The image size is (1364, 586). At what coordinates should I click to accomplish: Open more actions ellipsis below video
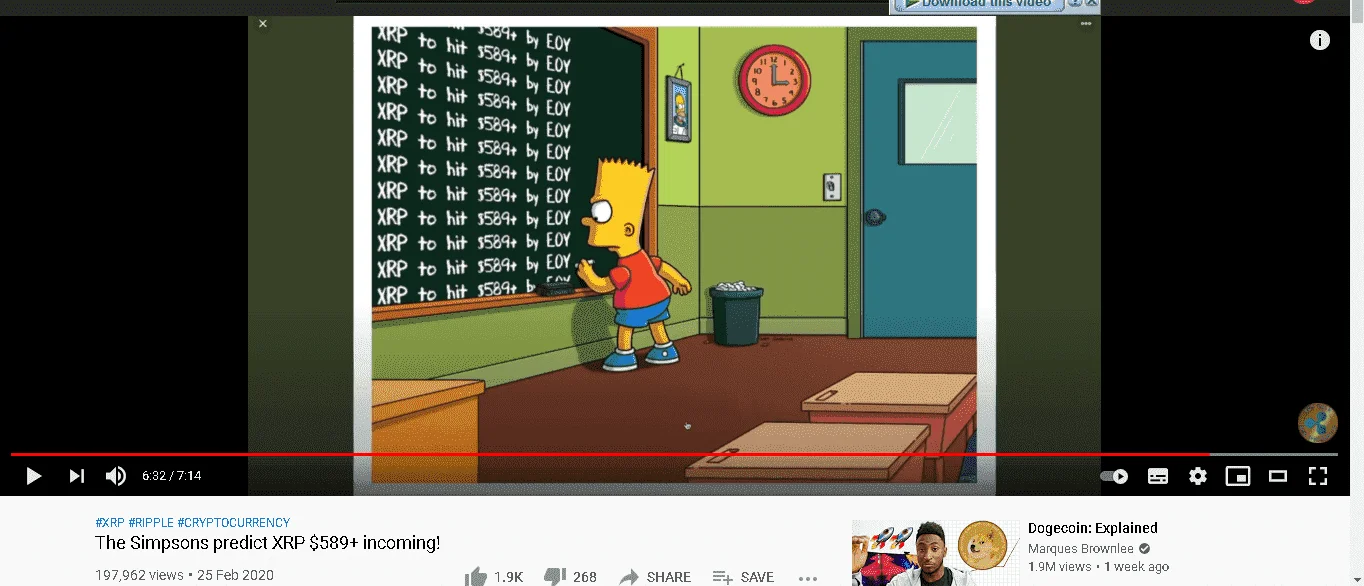pyautogui.click(x=808, y=578)
